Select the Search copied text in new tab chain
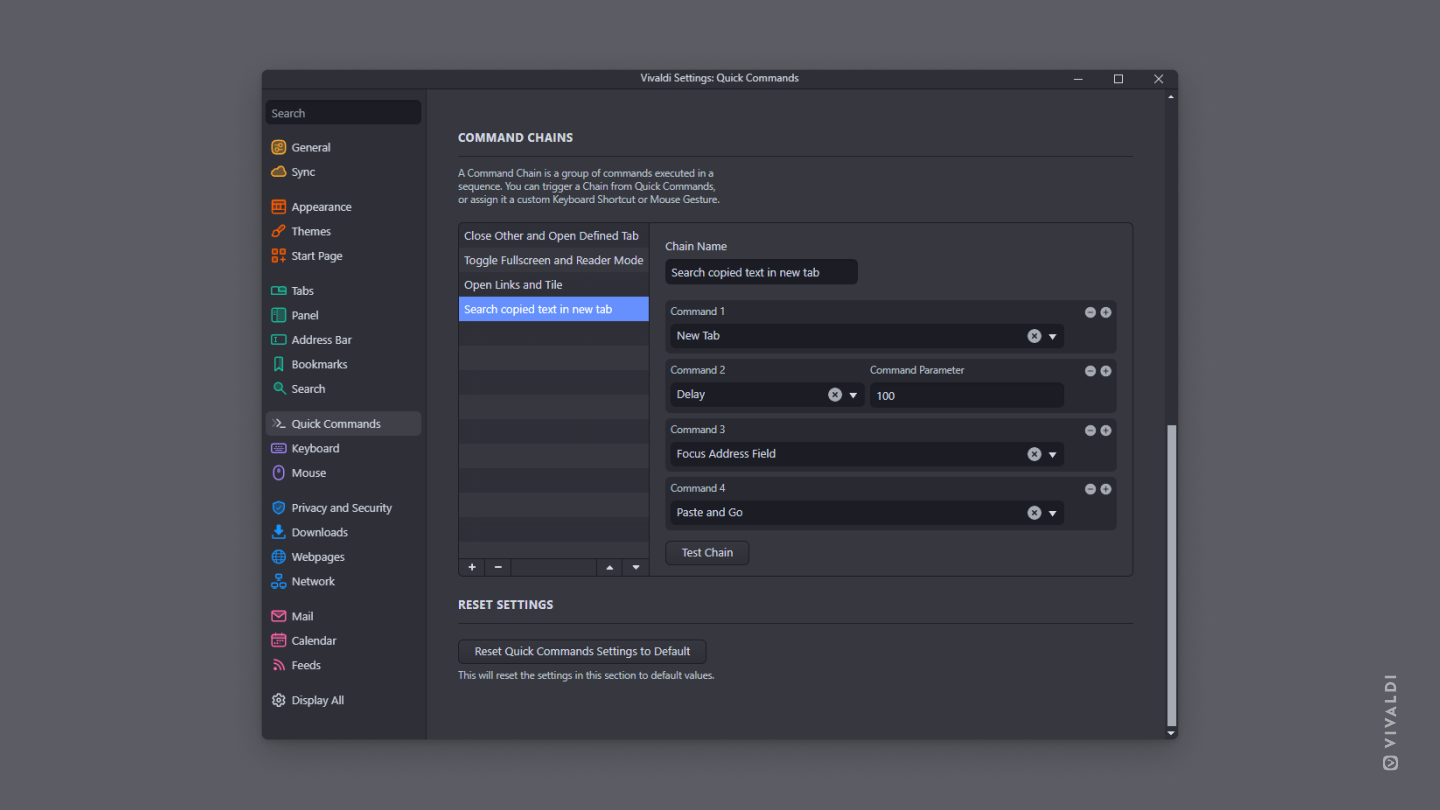The width and height of the screenshot is (1440, 810). pos(554,309)
